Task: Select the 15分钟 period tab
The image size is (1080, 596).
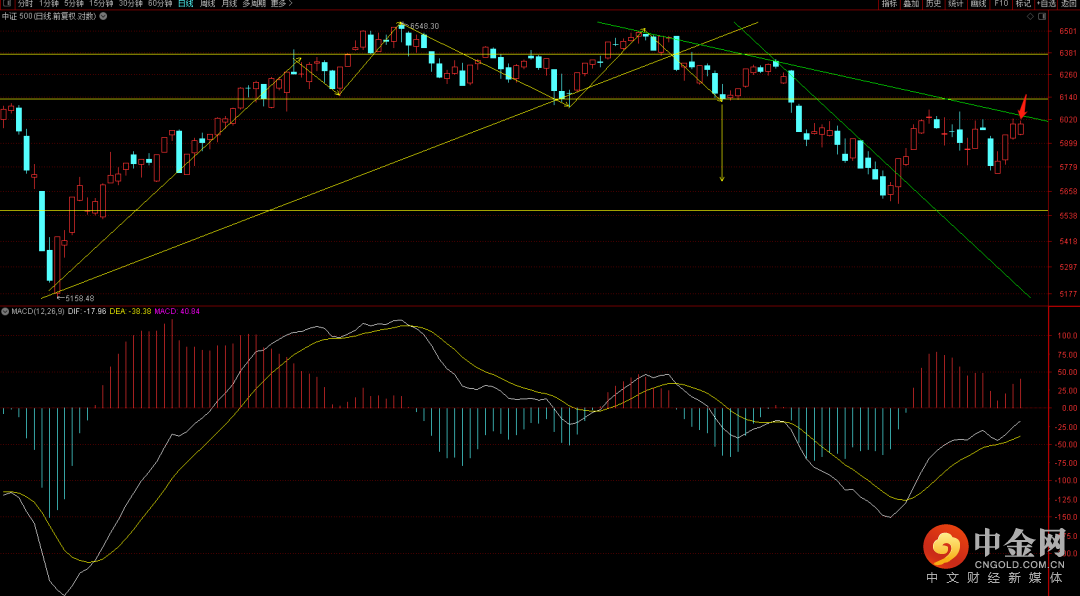Action: [101, 3]
